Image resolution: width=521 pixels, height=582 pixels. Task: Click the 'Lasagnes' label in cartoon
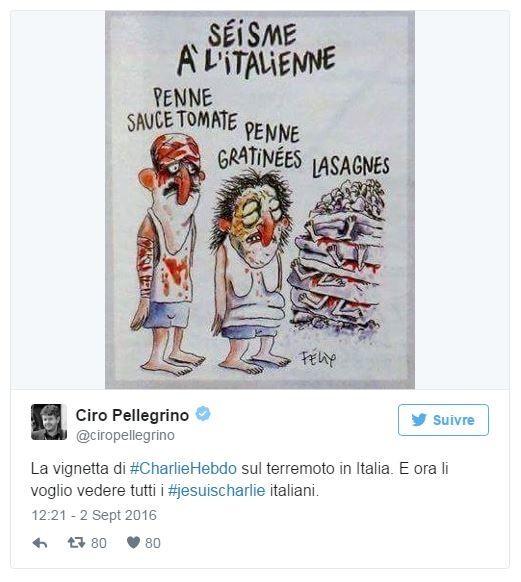click(x=351, y=166)
